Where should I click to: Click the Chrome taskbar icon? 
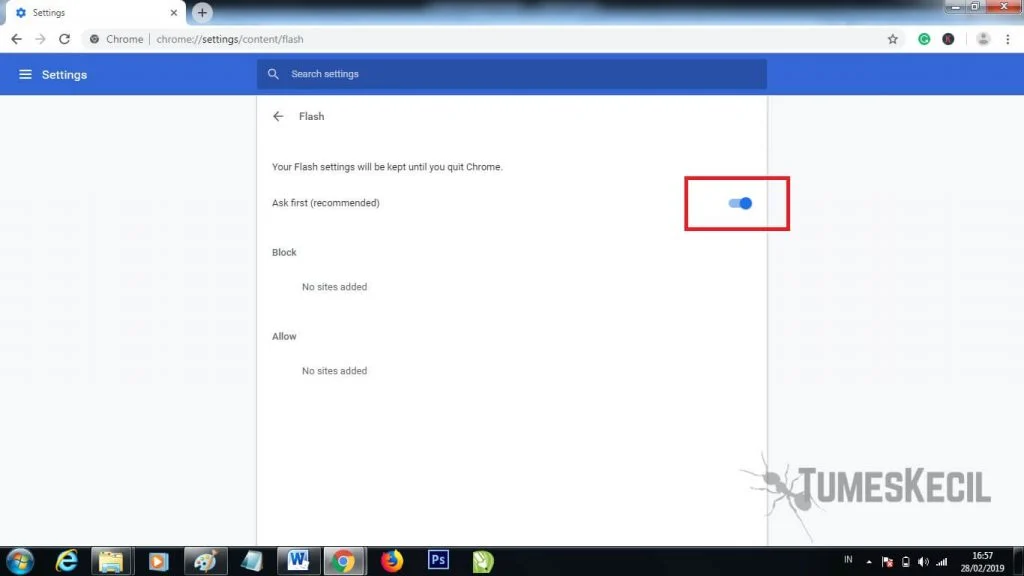point(343,561)
